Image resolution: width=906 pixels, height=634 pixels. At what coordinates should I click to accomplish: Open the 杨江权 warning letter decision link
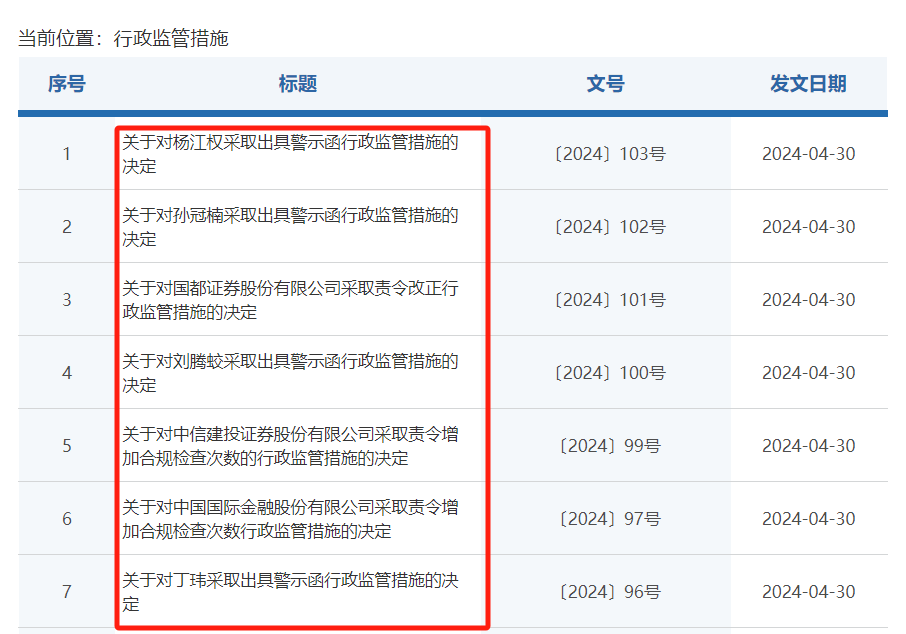290,154
